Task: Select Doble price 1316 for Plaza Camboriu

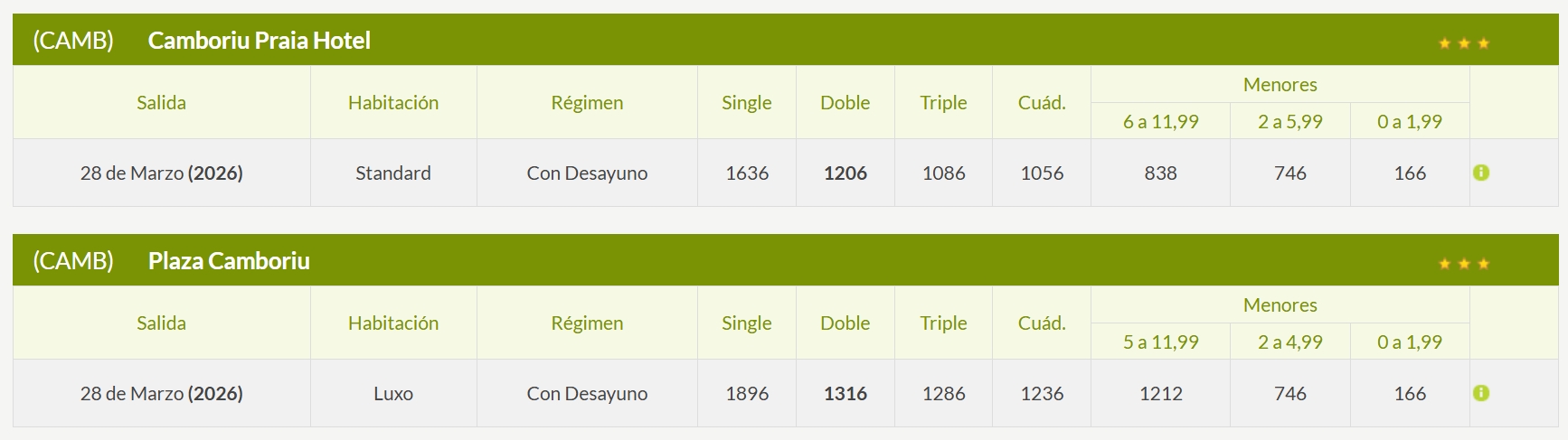Action: pyautogui.click(x=845, y=394)
